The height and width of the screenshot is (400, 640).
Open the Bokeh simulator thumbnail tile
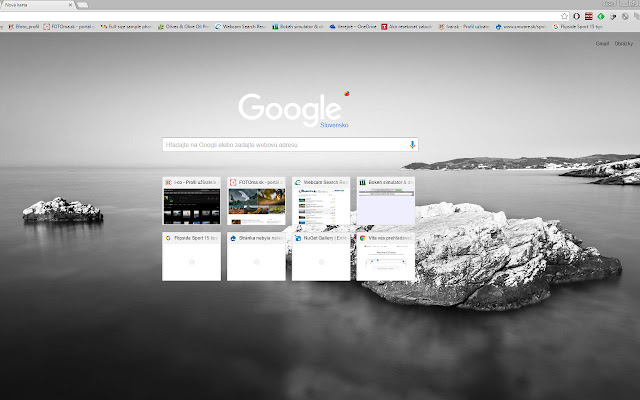tap(386, 201)
